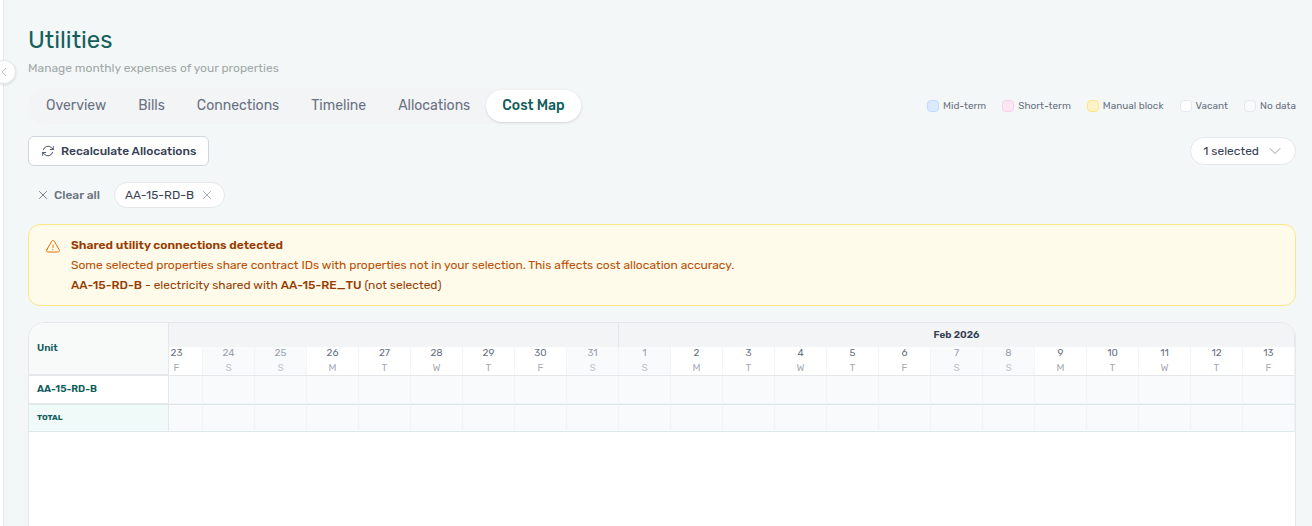Click the Shared utility connections detected heading
This screenshot has height=526, width=1312.
pyautogui.click(x=177, y=245)
